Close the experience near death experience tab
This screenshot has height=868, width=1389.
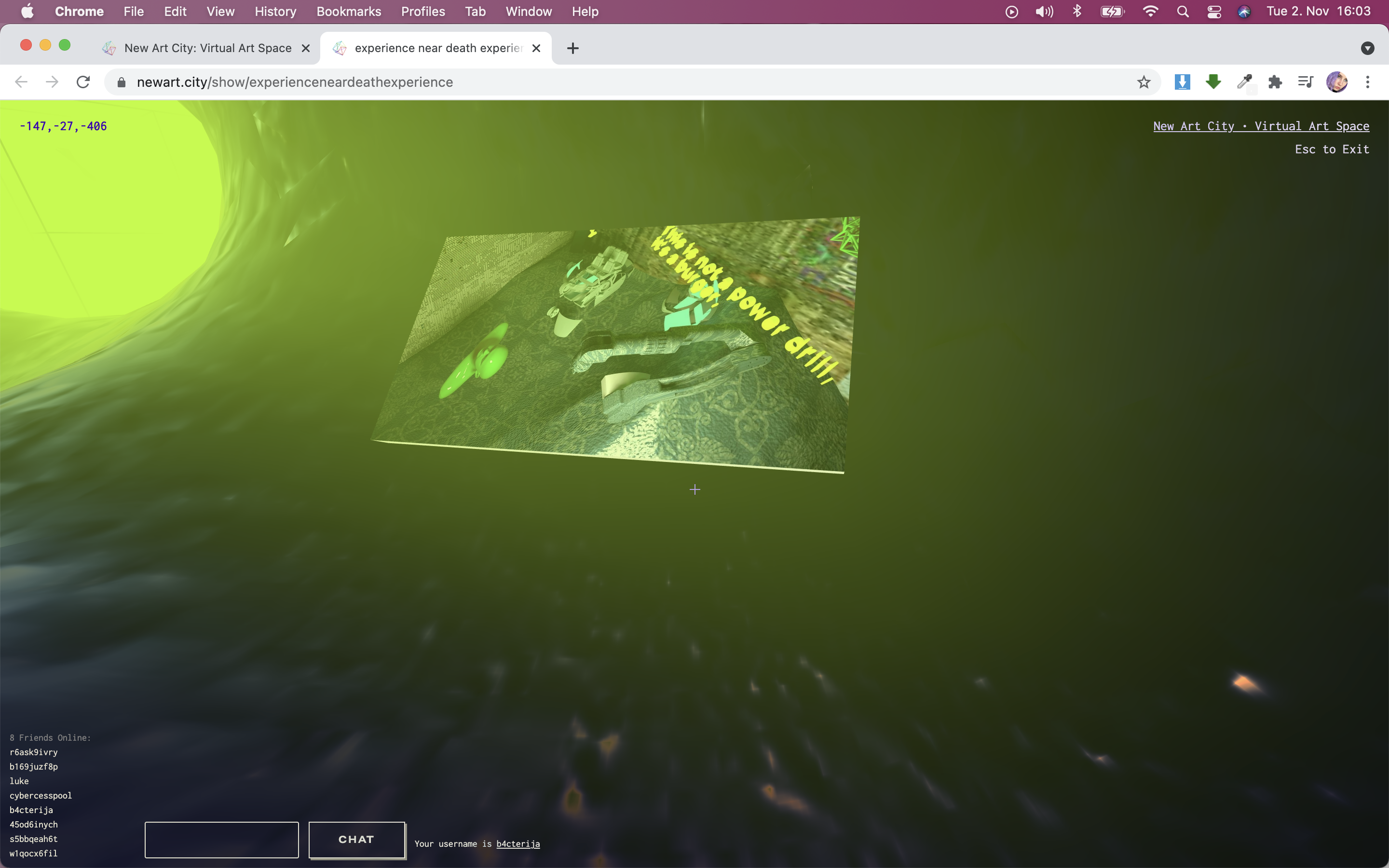[536, 48]
